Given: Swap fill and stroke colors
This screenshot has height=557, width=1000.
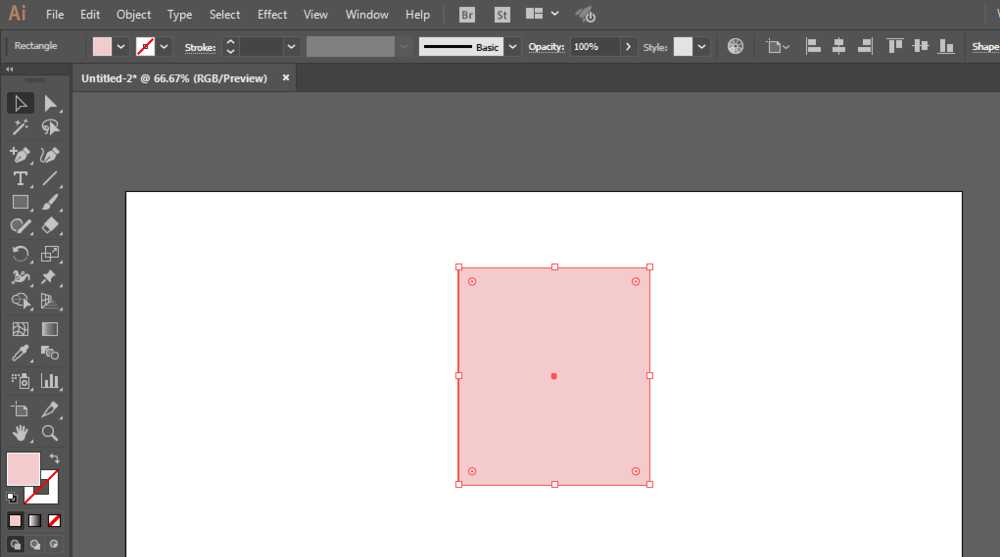Looking at the screenshot, I should [x=55, y=458].
